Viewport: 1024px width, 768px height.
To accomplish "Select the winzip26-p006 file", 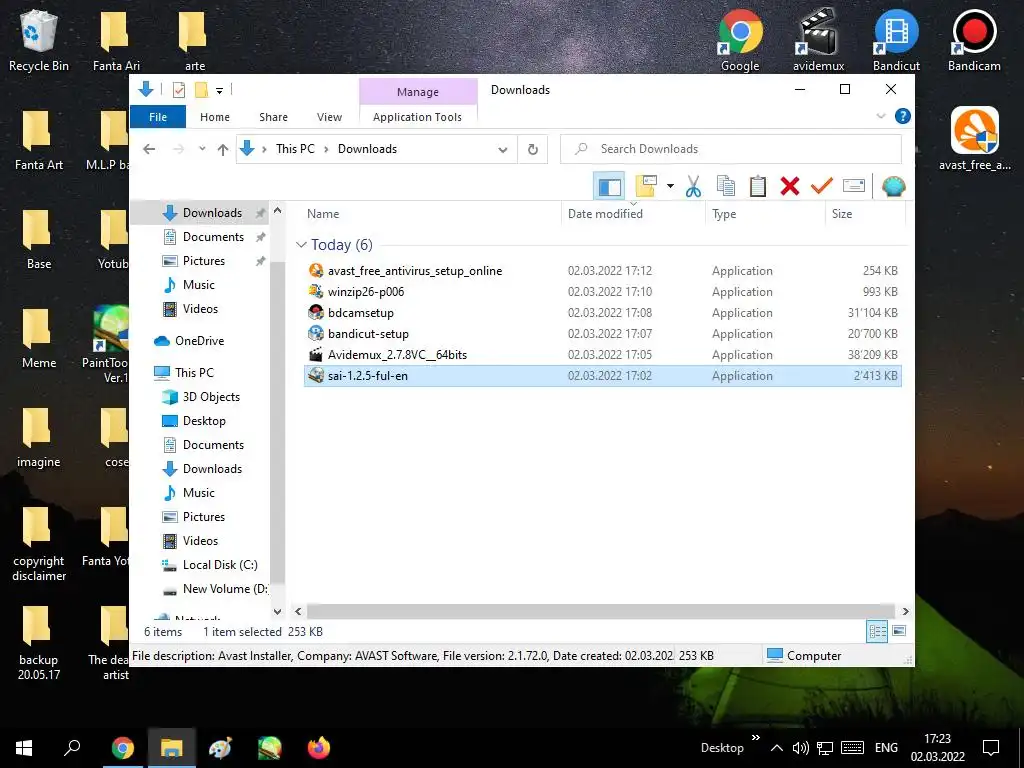I will click(603, 291).
